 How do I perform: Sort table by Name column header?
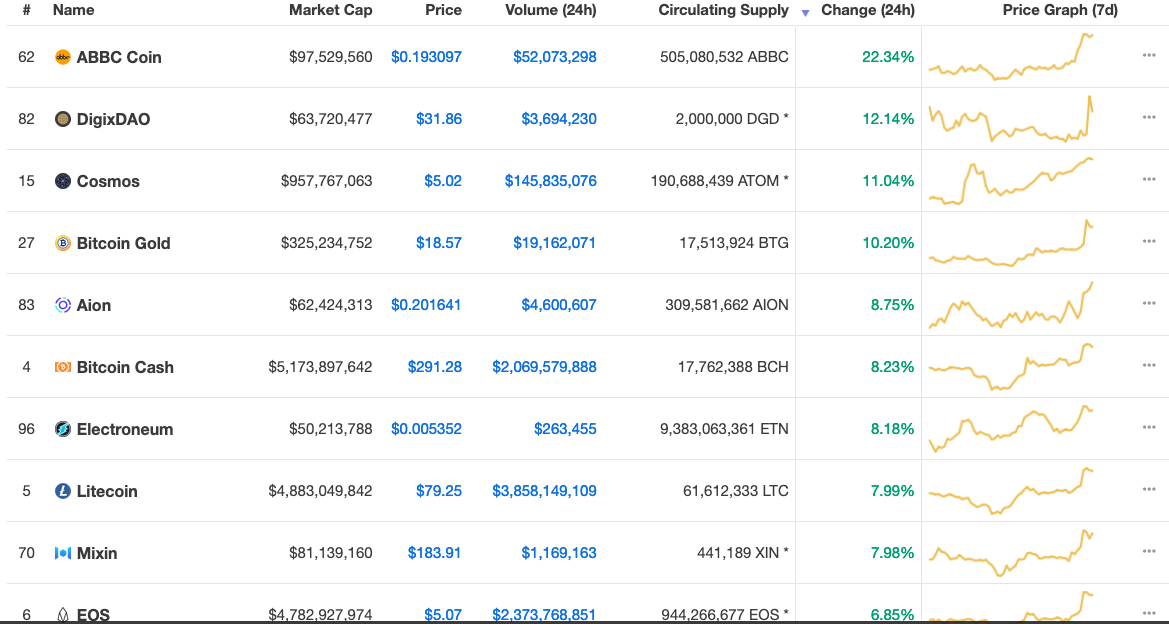click(x=73, y=10)
